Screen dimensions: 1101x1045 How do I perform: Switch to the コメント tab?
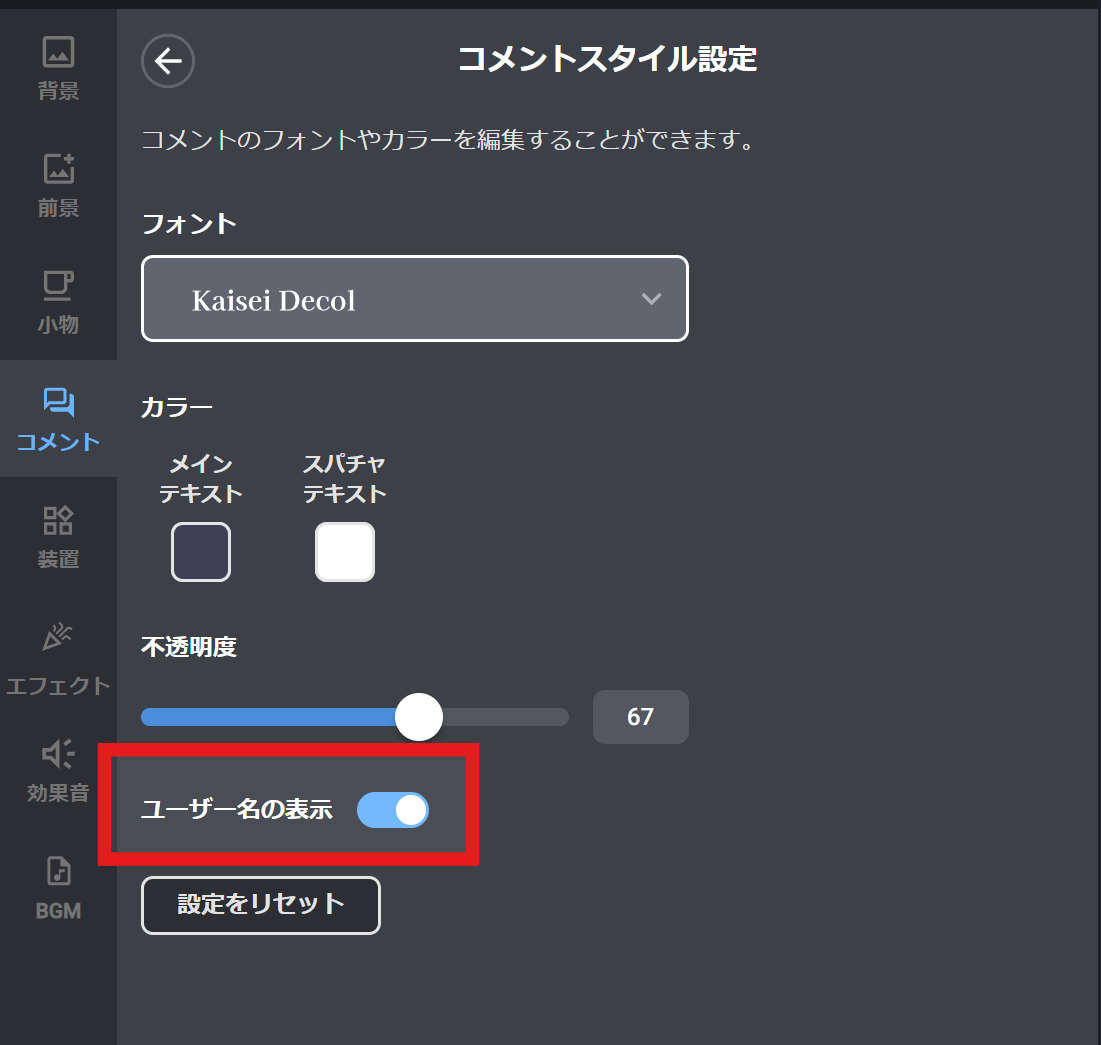tap(58, 419)
